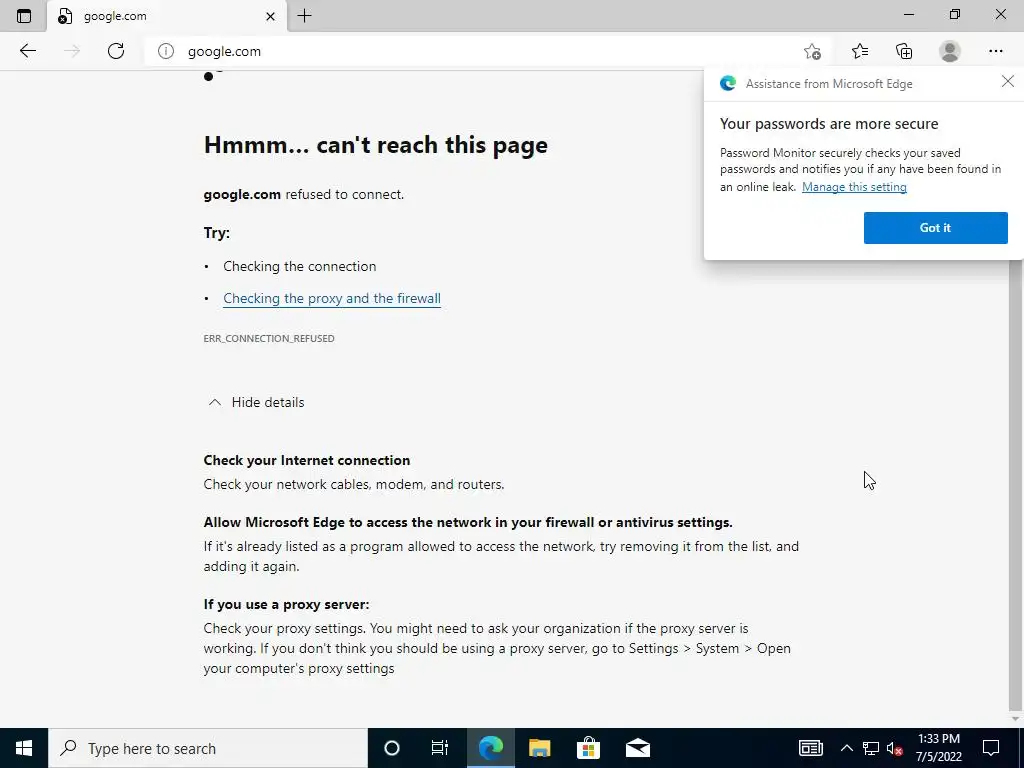Click the Hmmm... can't reach this page heading
1024x768 pixels.
376,145
